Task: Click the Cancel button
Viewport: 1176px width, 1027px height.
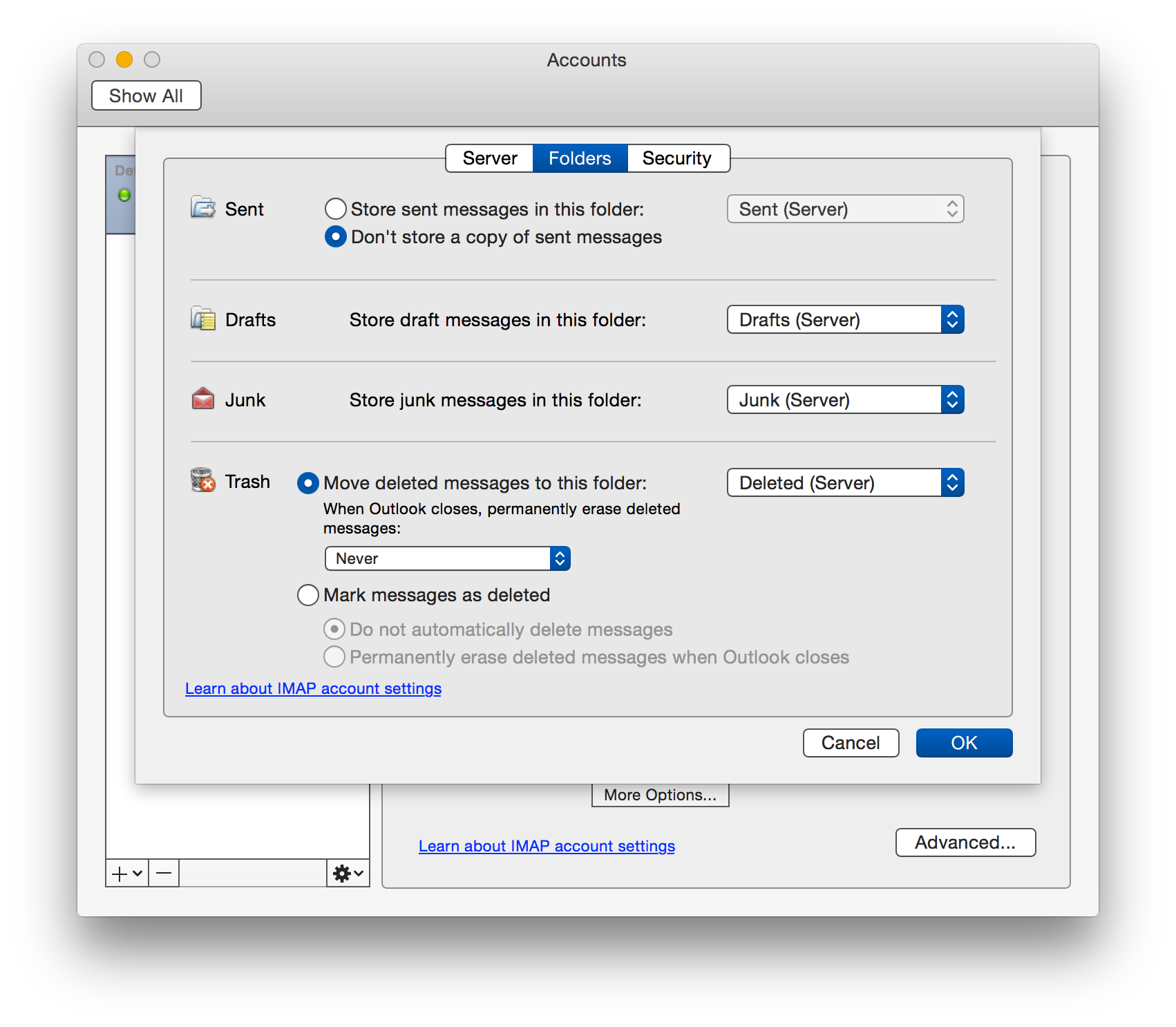Action: tap(851, 743)
